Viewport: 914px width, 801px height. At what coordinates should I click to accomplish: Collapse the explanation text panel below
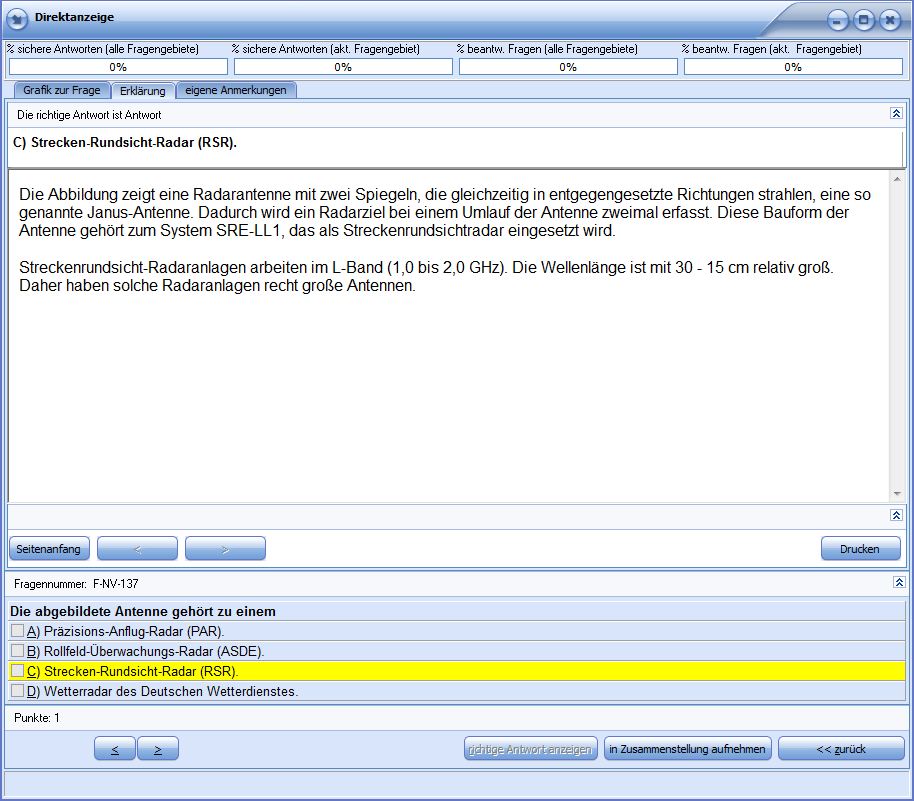click(896, 515)
